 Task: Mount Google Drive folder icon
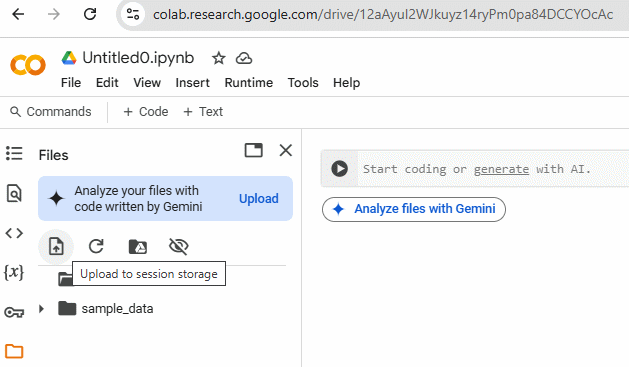(138, 246)
